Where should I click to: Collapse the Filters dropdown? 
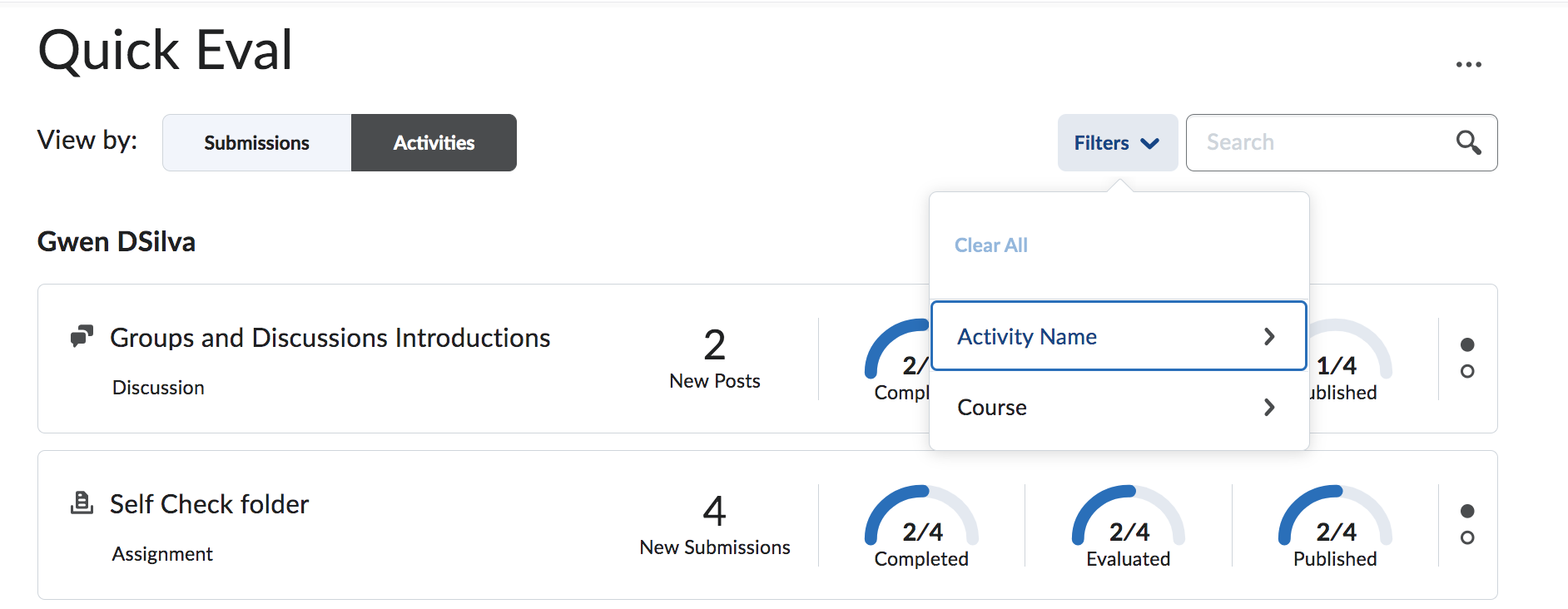1117,143
